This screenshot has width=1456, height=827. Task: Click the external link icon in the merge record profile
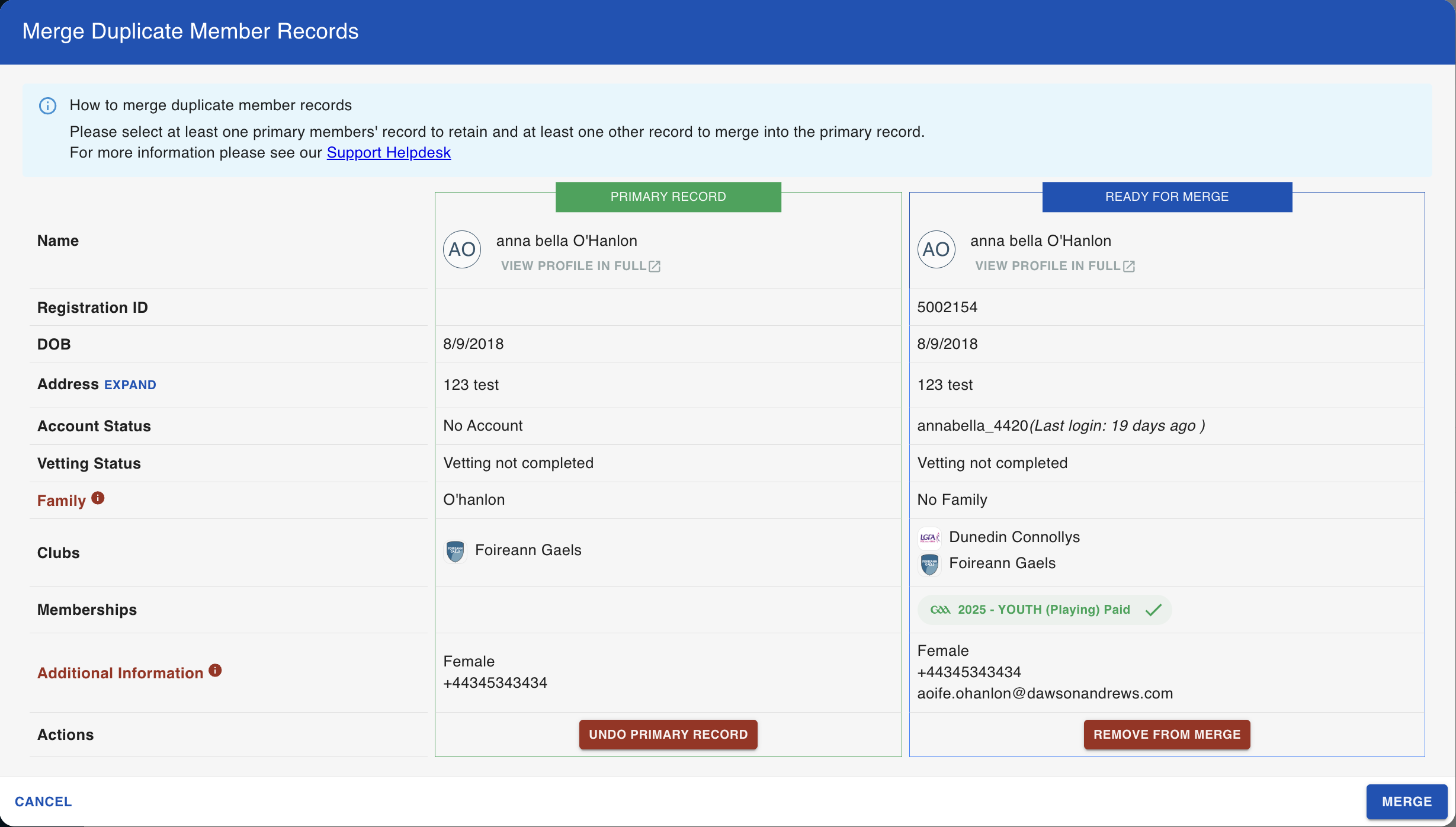pos(1129,267)
